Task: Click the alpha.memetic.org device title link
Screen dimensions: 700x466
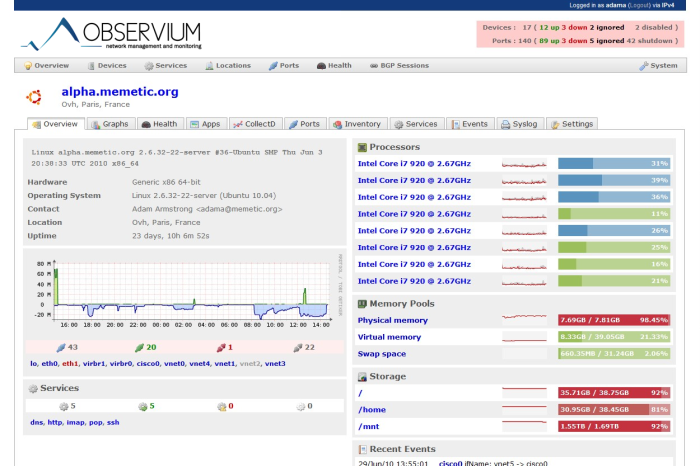Action: (120, 92)
